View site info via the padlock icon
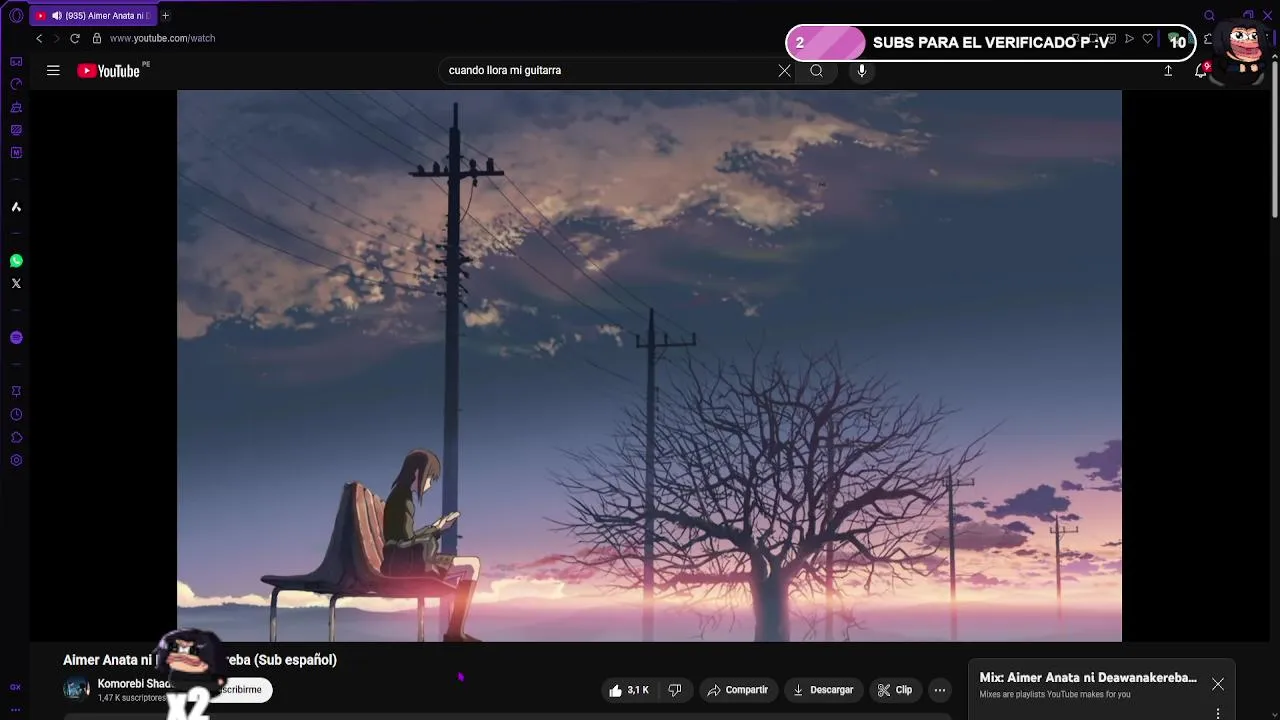This screenshot has height=720, width=1280. (97, 38)
